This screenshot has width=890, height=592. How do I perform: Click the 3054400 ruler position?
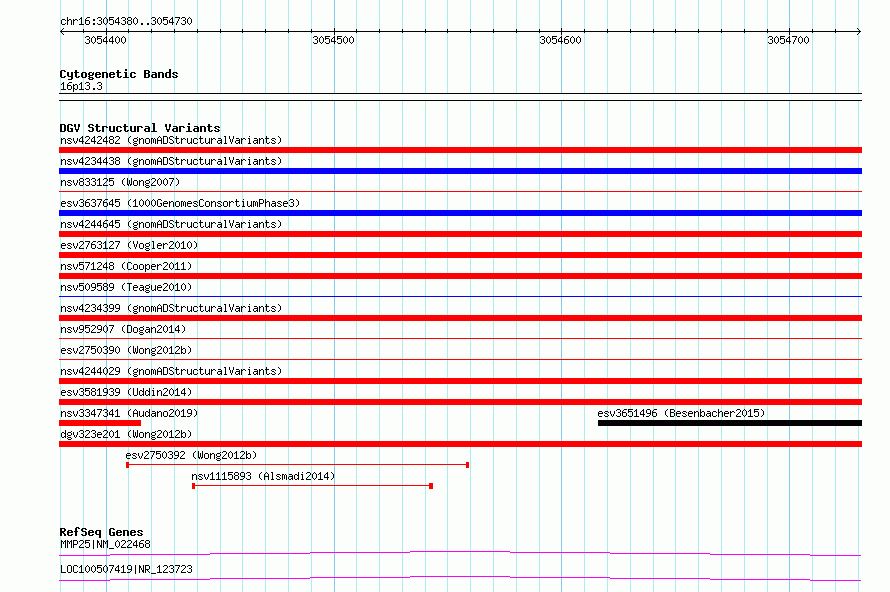click(106, 40)
